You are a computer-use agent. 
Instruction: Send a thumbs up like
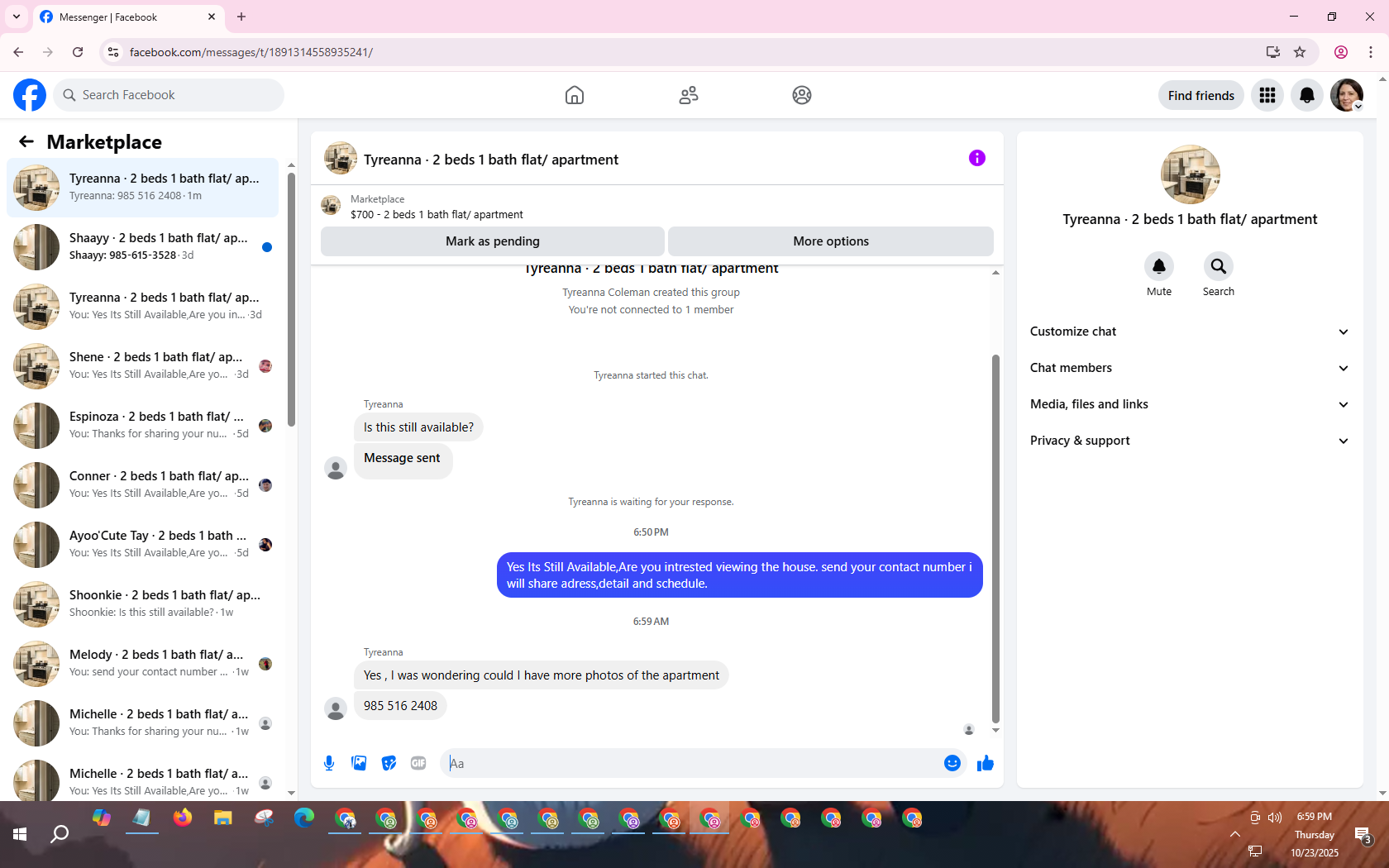click(985, 763)
